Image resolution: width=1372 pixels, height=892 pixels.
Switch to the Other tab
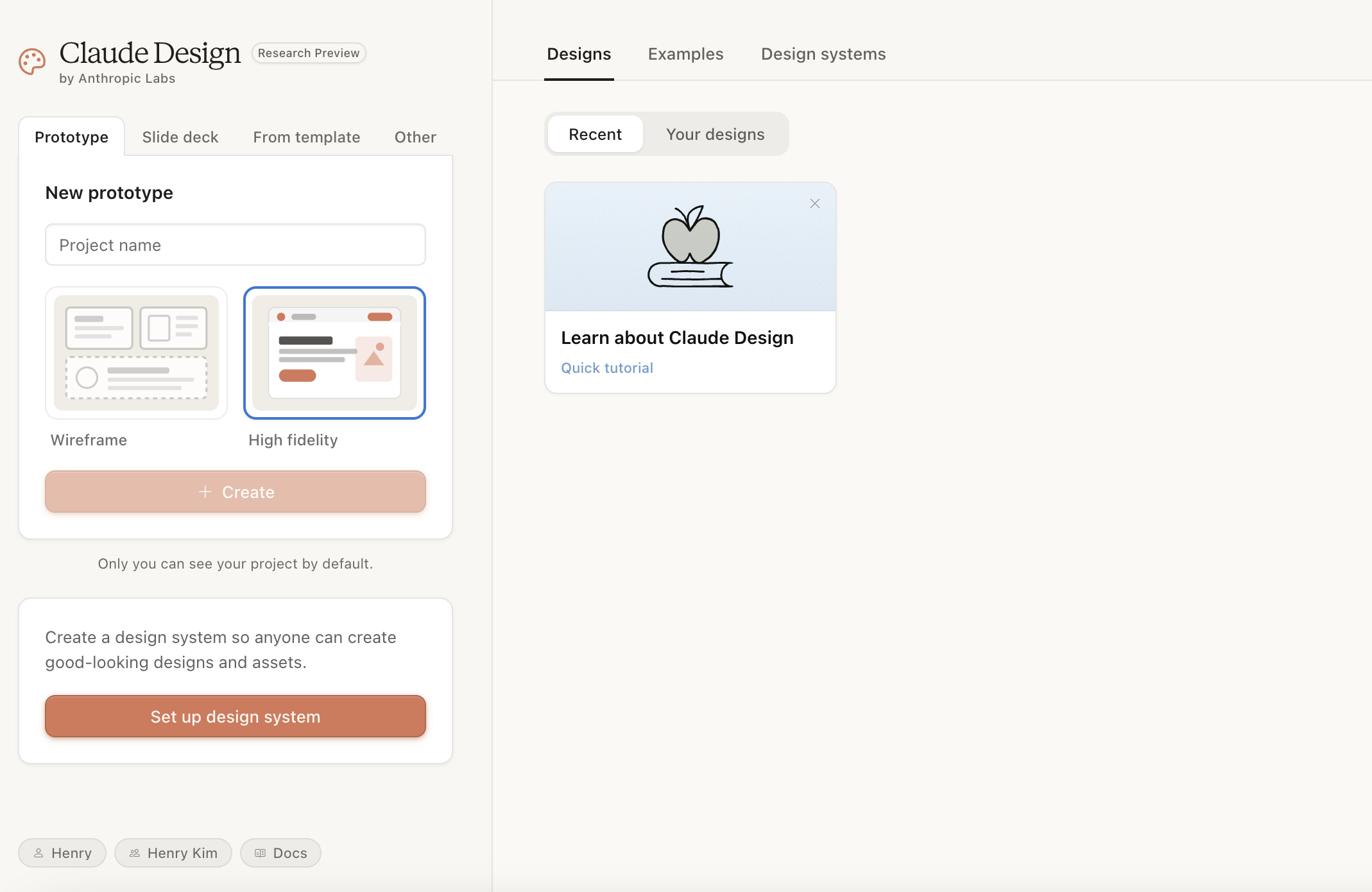(x=415, y=137)
